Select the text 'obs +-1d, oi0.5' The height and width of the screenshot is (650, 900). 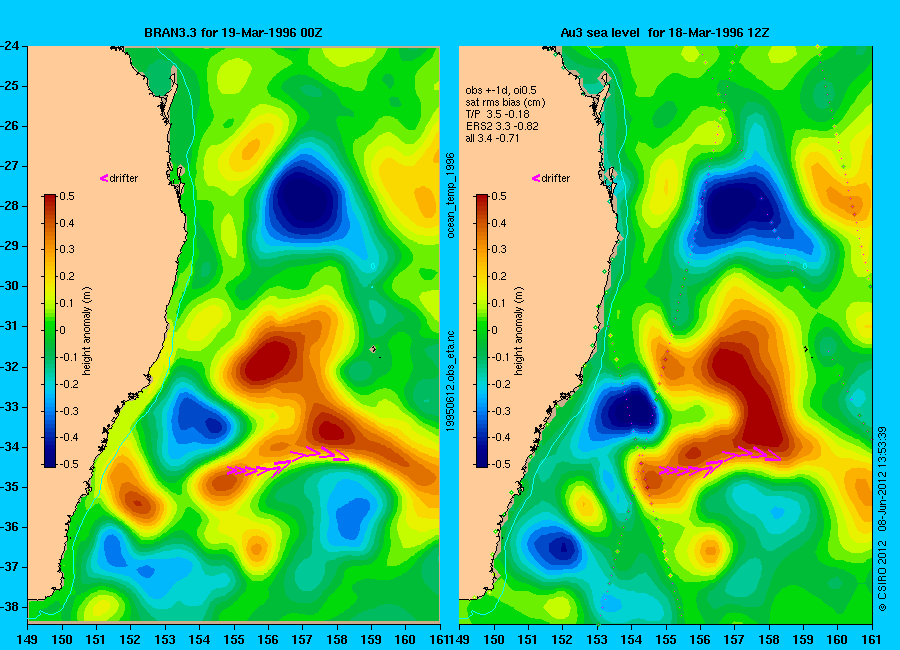tap(501, 90)
